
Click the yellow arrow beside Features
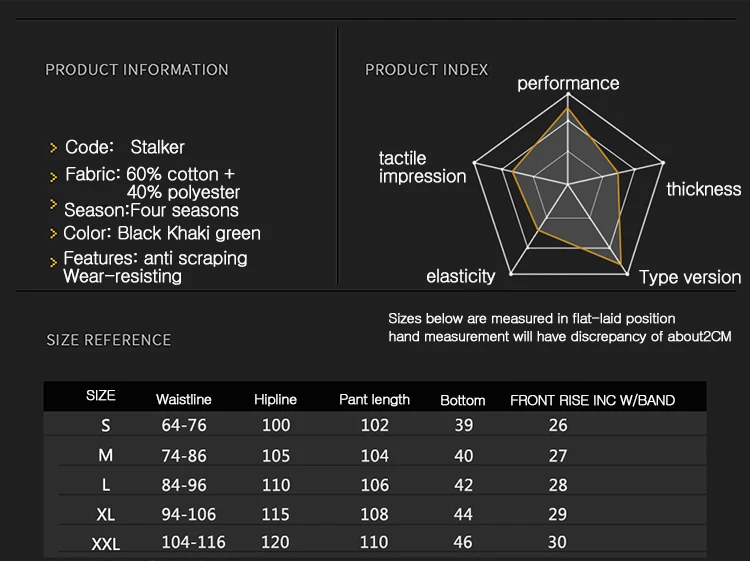[54, 260]
